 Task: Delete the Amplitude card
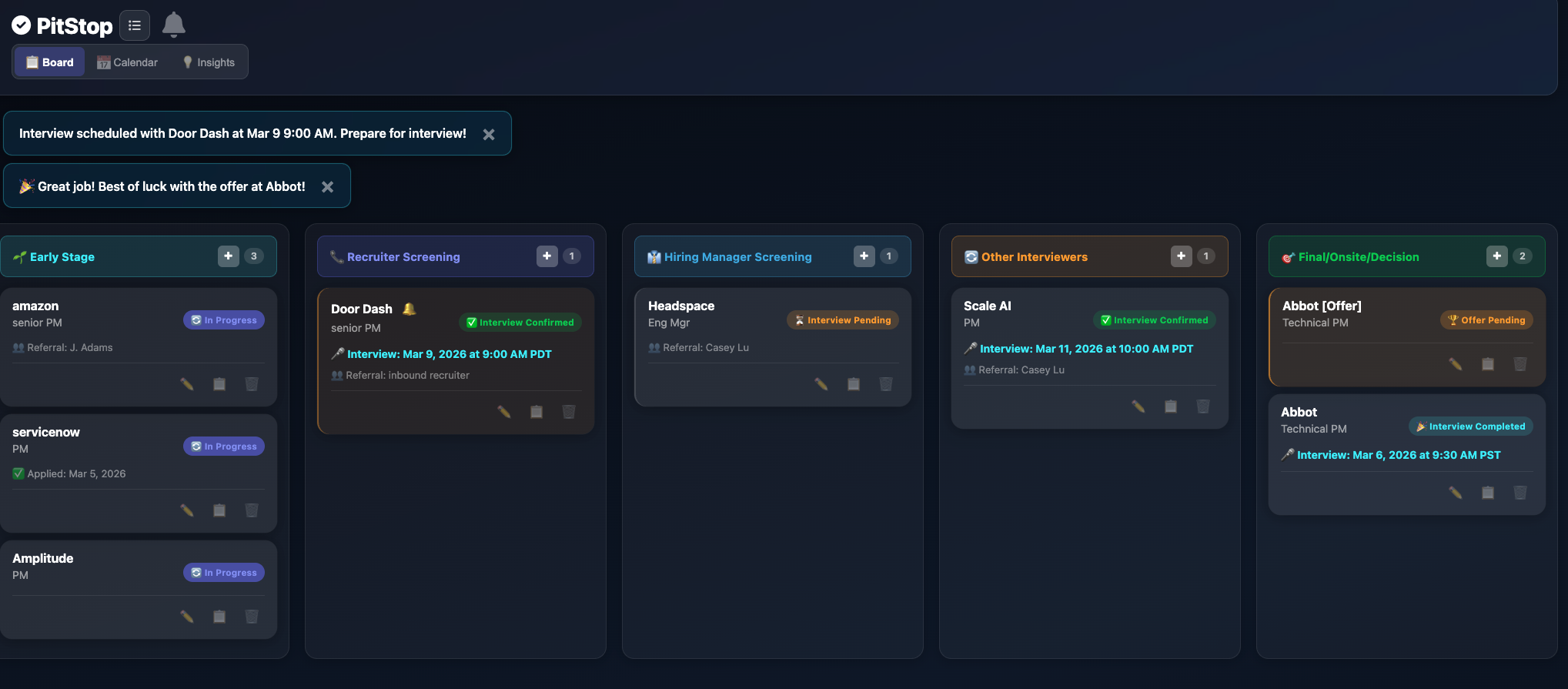click(252, 616)
